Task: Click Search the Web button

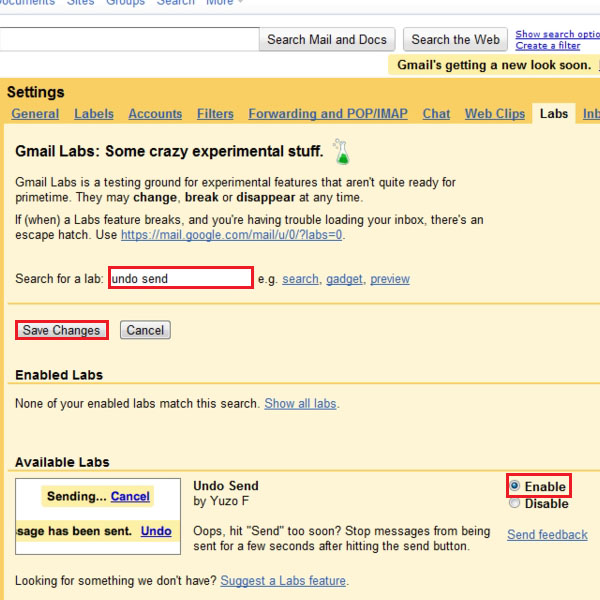Action: [455, 39]
